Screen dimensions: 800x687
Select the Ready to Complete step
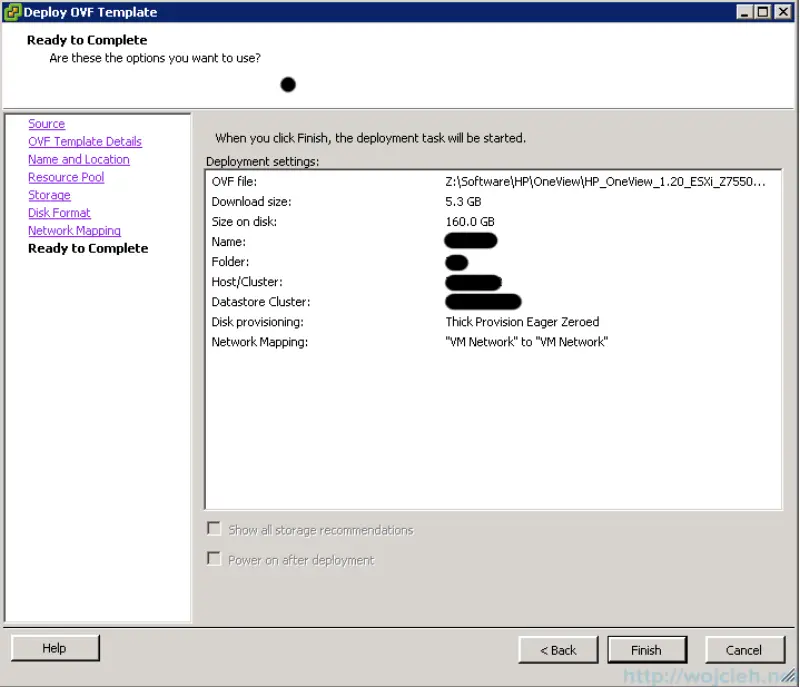pyautogui.click(x=88, y=248)
